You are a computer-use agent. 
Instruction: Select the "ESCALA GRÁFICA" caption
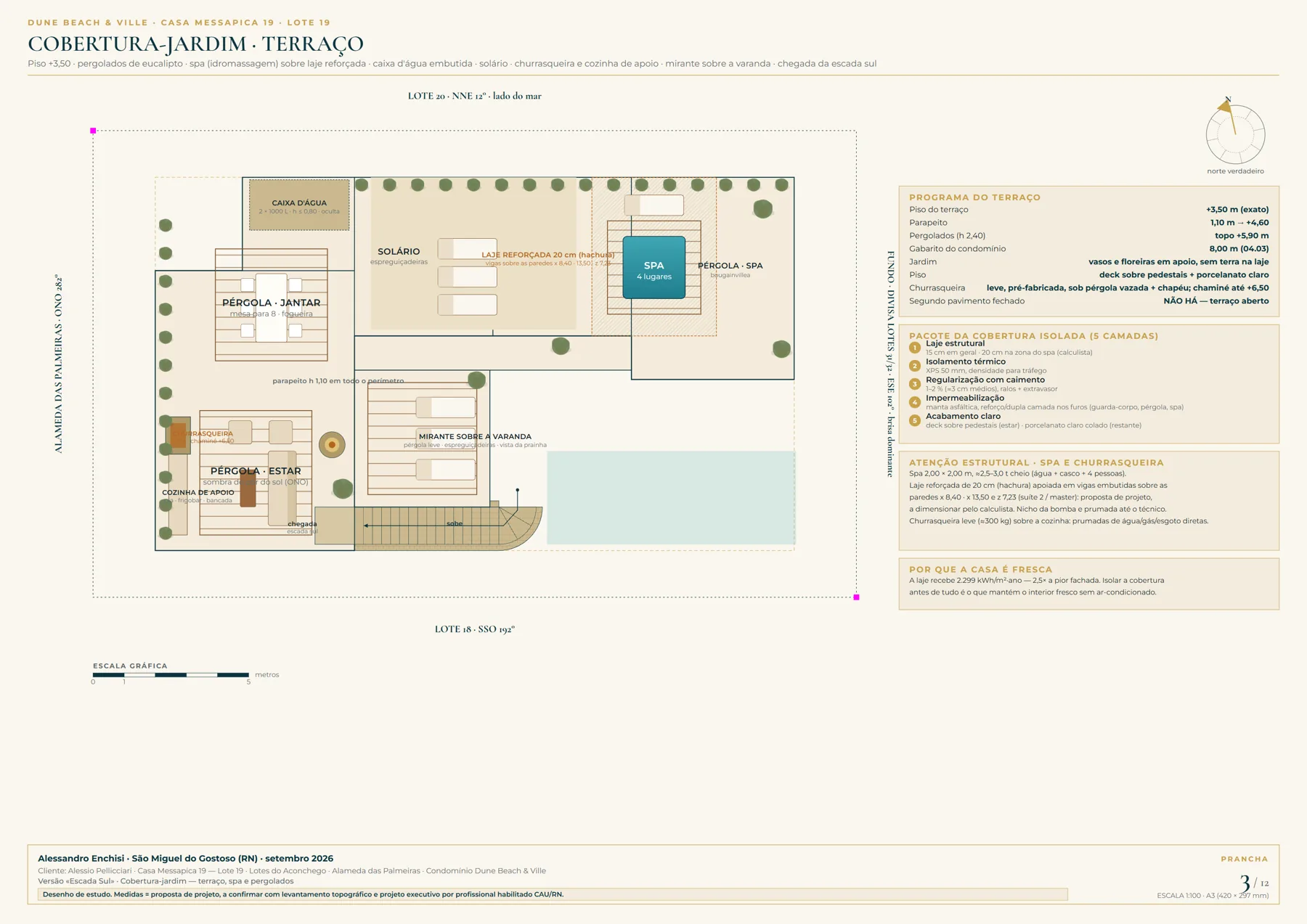(130, 666)
